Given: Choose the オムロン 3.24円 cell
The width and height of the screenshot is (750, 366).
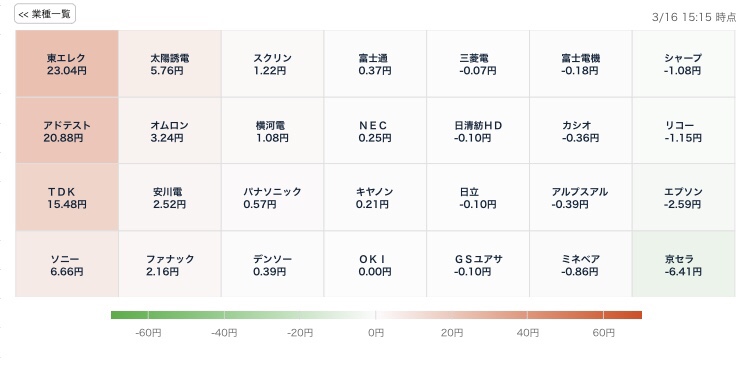Looking at the screenshot, I should click(170, 131).
